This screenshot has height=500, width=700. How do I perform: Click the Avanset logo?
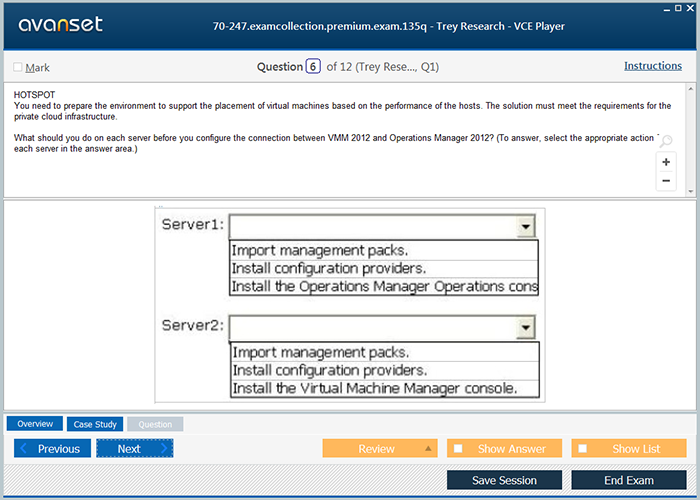pos(58,25)
